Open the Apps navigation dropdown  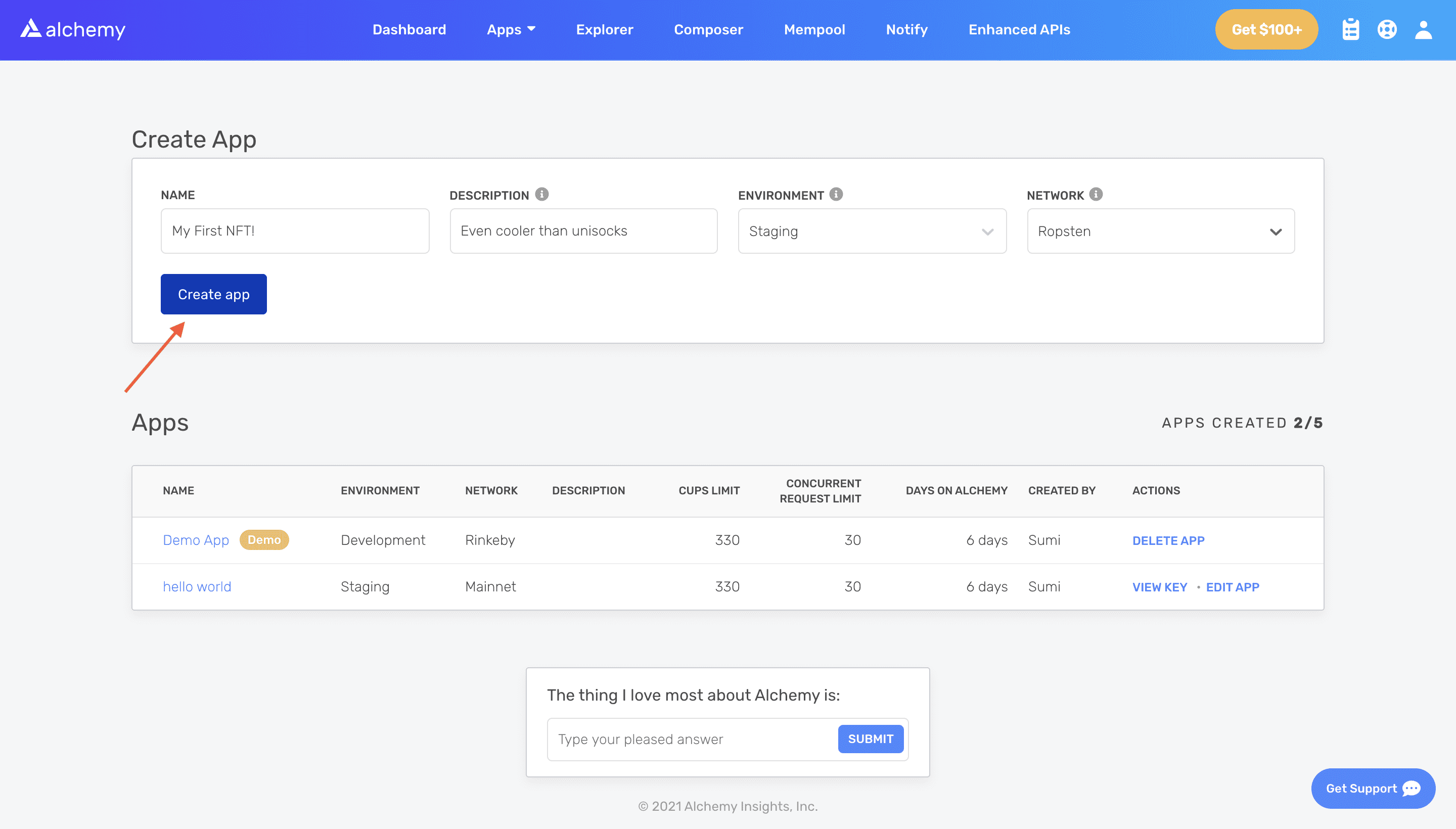pos(511,29)
